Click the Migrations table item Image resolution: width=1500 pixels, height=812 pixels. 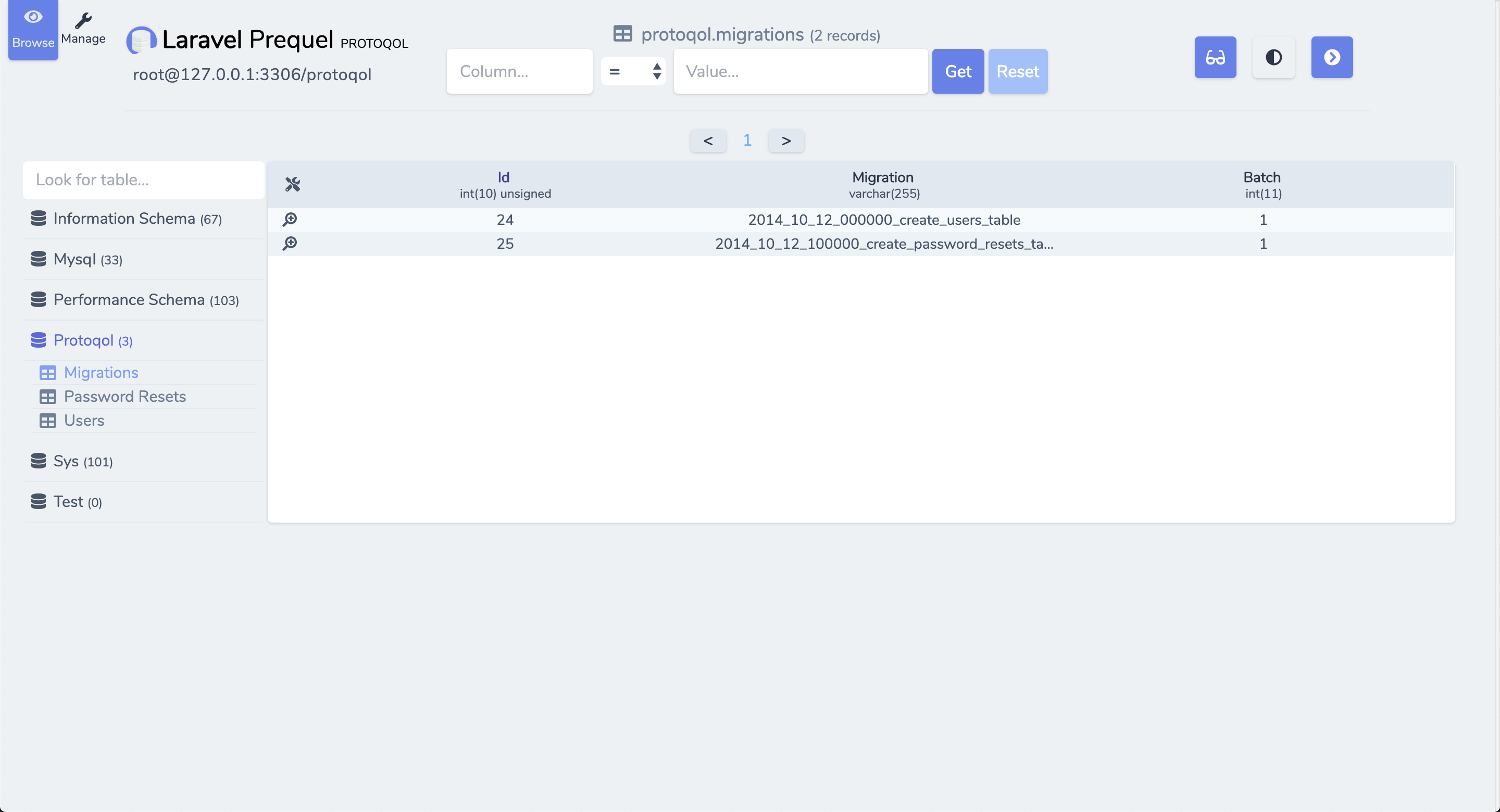click(101, 371)
